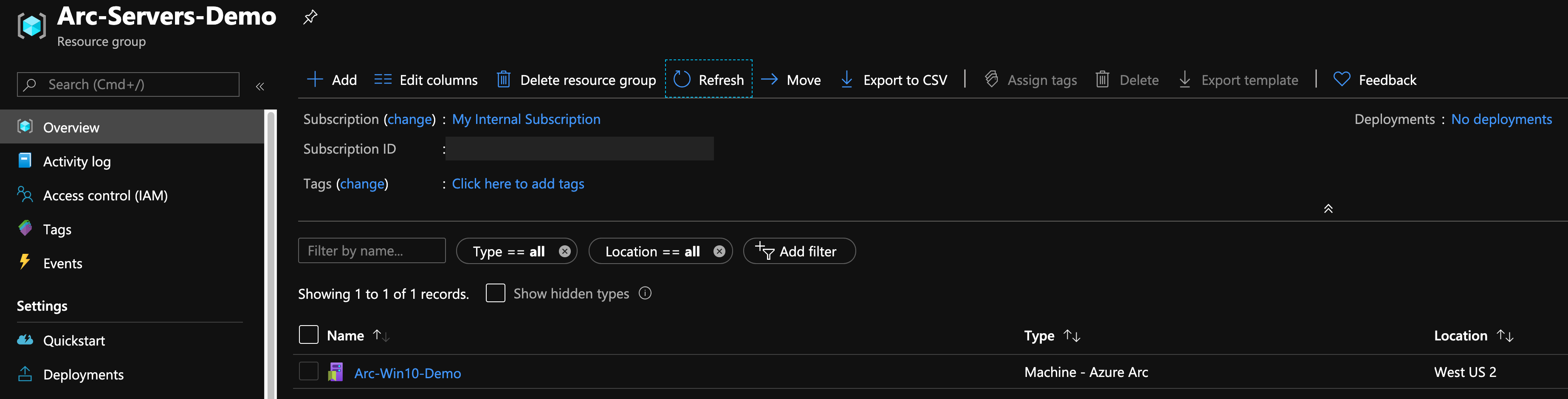Open Quickstart under Settings

132,340
